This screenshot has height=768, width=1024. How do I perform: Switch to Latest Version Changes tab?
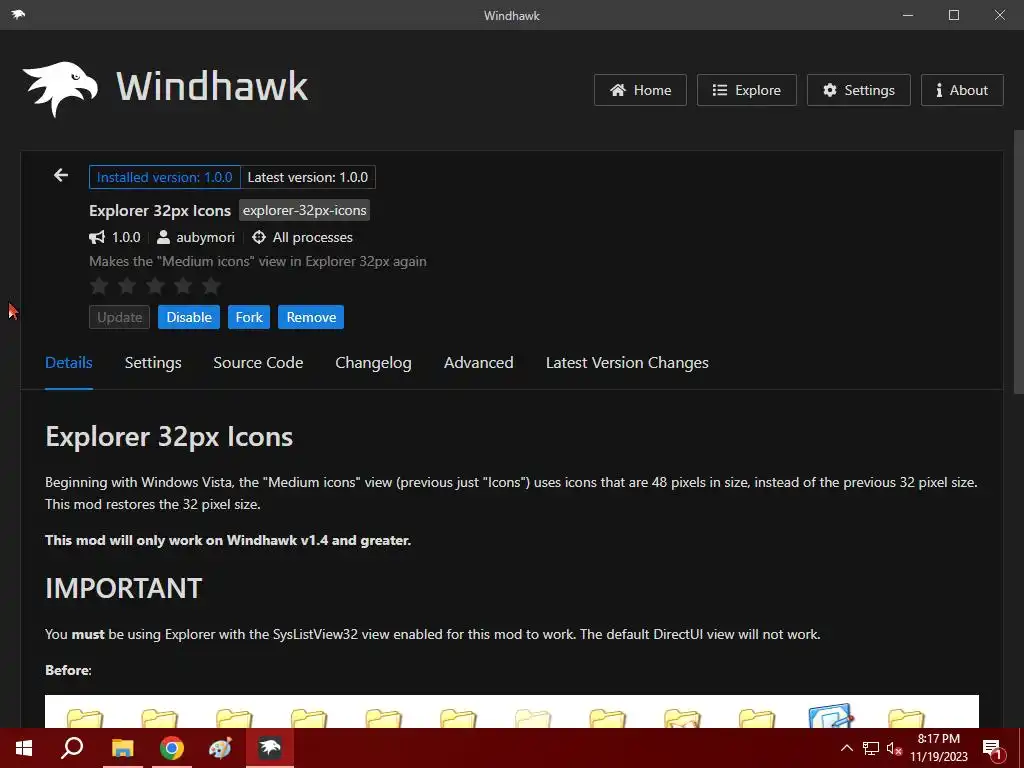tap(627, 362)
